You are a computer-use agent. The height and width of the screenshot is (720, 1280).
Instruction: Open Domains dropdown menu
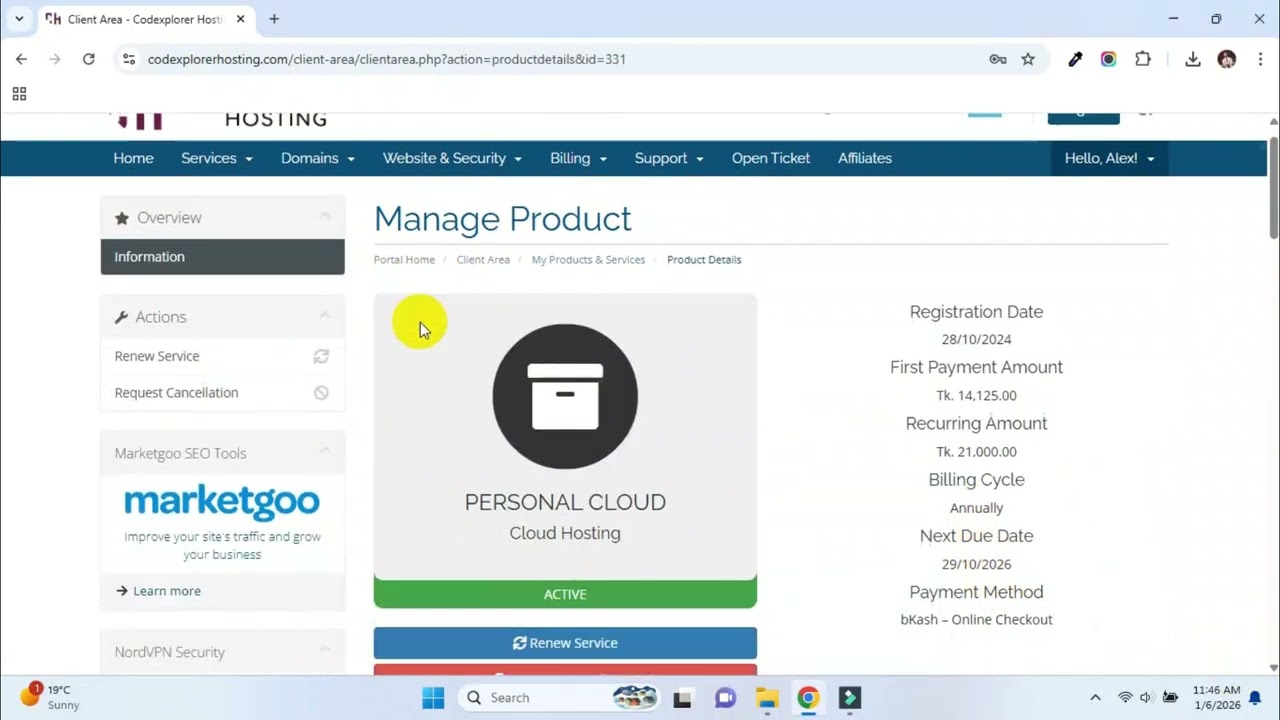point(318,158)
